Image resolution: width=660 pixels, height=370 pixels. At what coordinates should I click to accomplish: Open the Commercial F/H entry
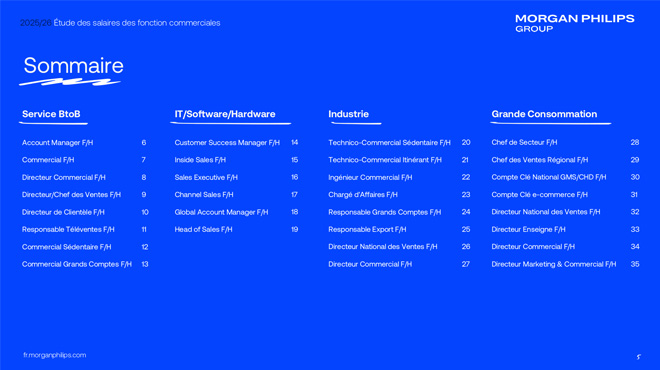48,160
